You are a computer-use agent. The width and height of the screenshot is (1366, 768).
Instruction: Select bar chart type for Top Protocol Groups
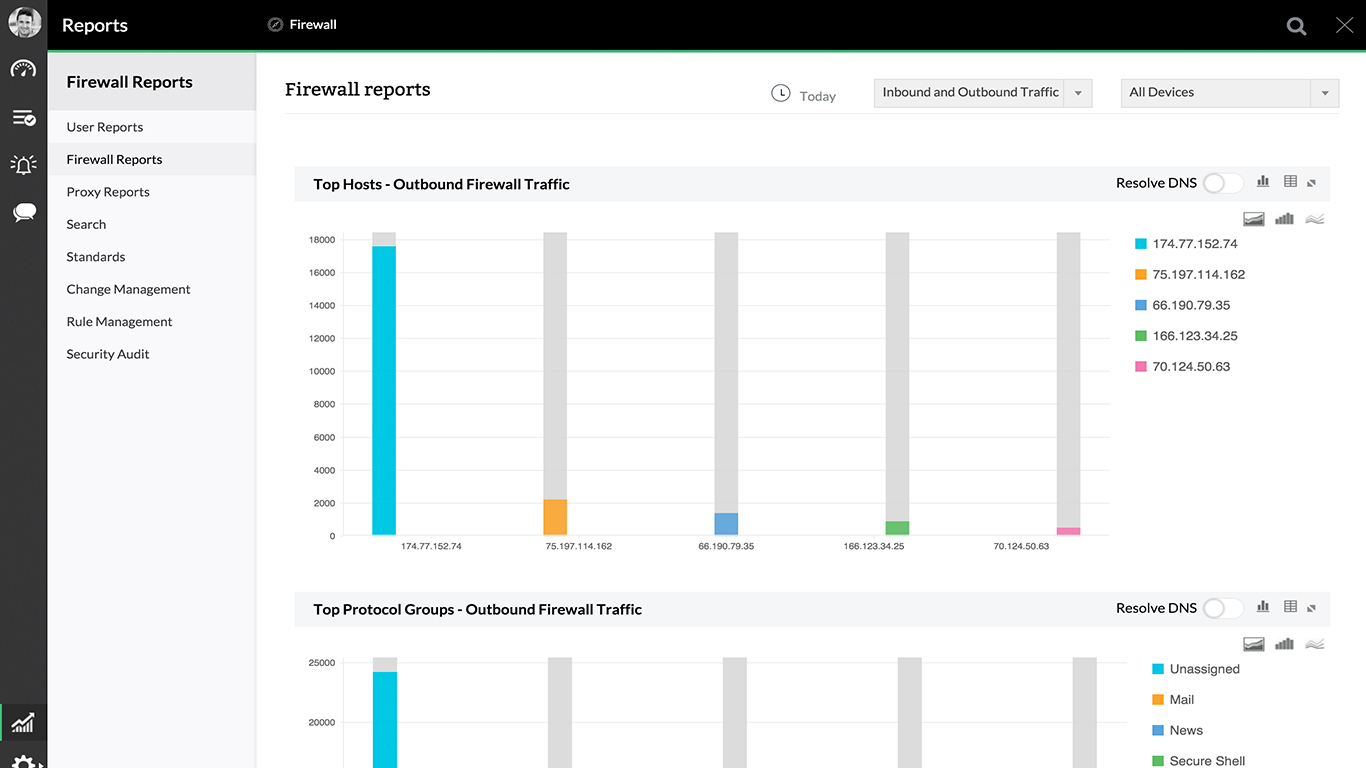click(1285, 644)
